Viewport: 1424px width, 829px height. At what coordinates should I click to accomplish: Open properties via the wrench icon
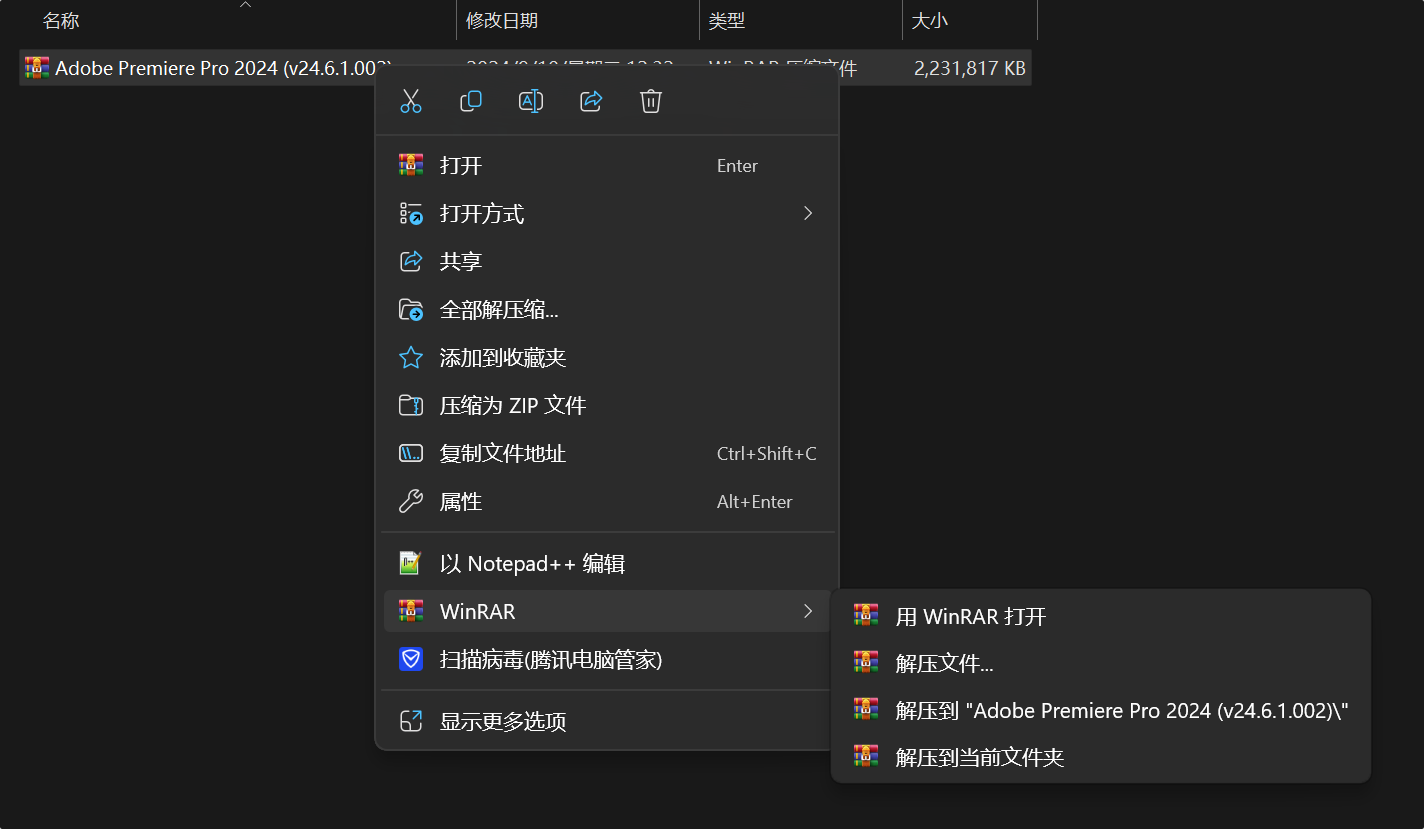point(411,502)
